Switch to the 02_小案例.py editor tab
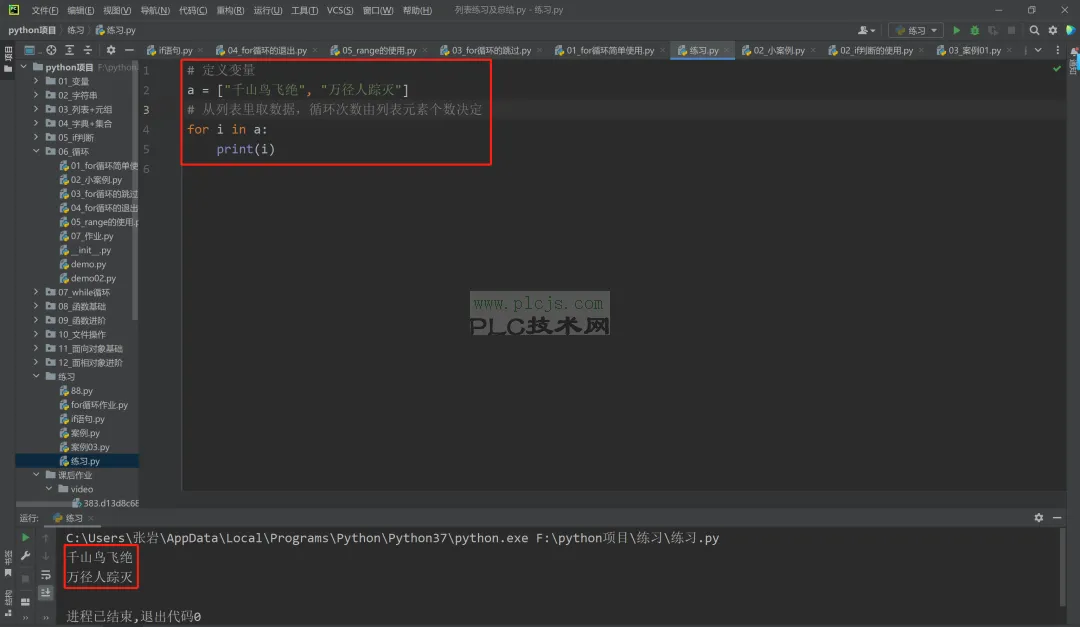1080x627 pixels. coord(779,50)
